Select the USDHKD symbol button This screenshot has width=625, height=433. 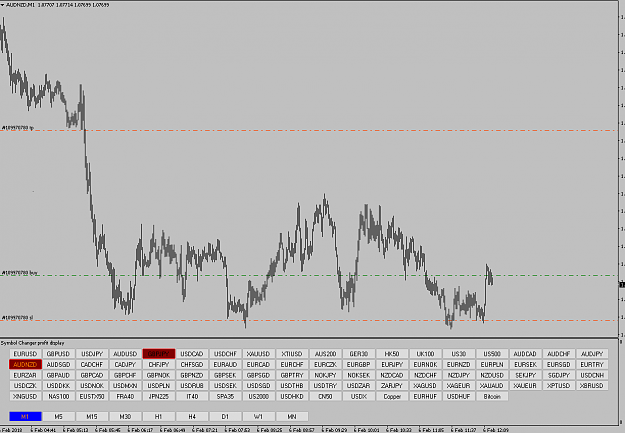292,396
